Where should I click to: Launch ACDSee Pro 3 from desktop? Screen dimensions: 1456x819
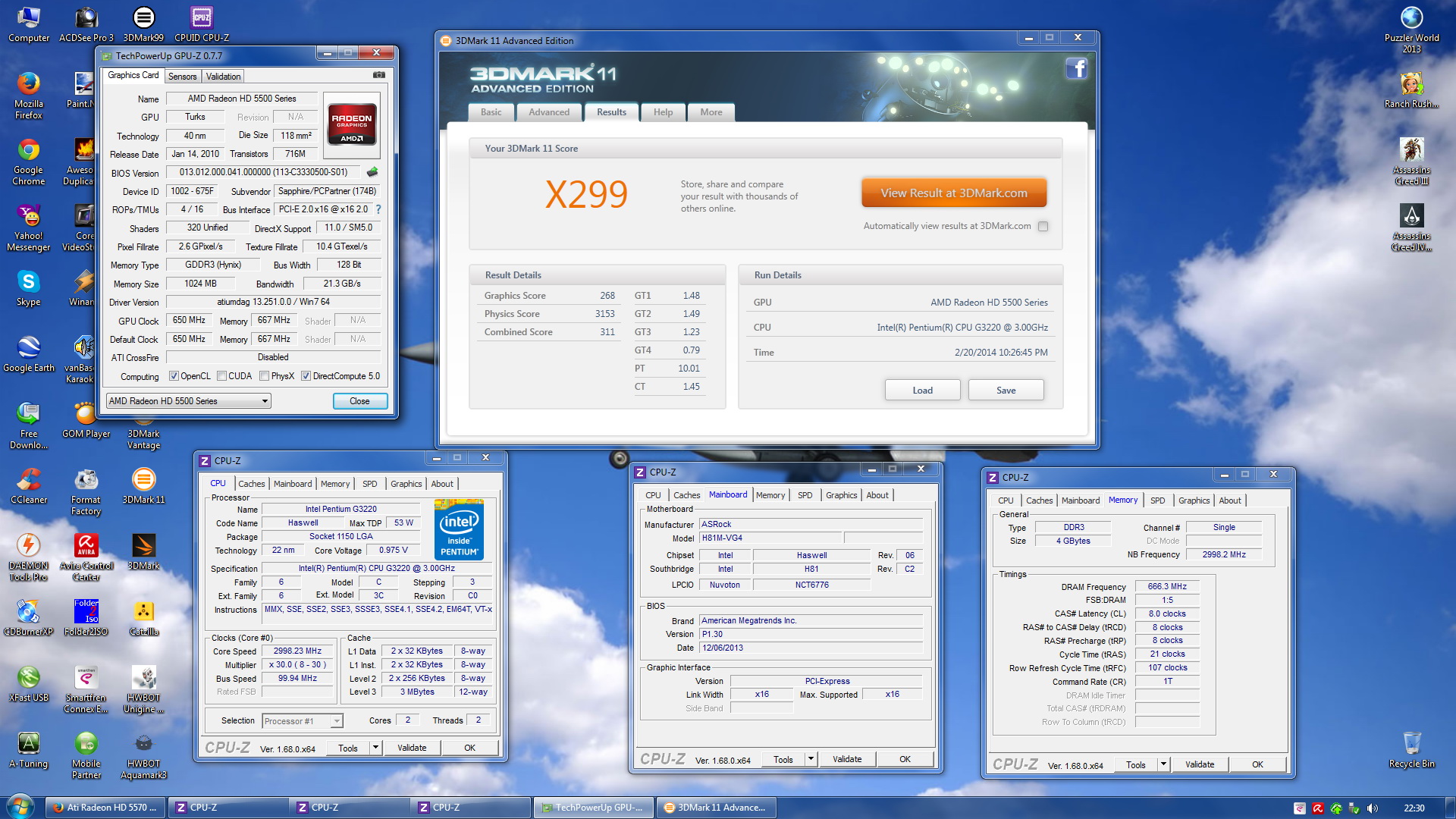tap(86, 24)
